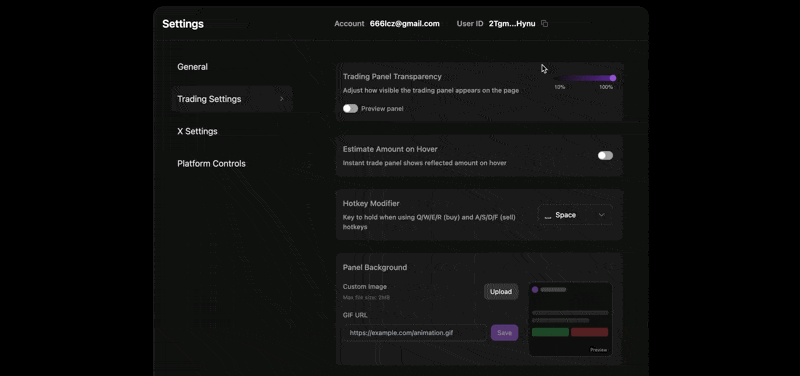800x376 pixels.
Task: Open the General settings section
Action: pos(192,67)
